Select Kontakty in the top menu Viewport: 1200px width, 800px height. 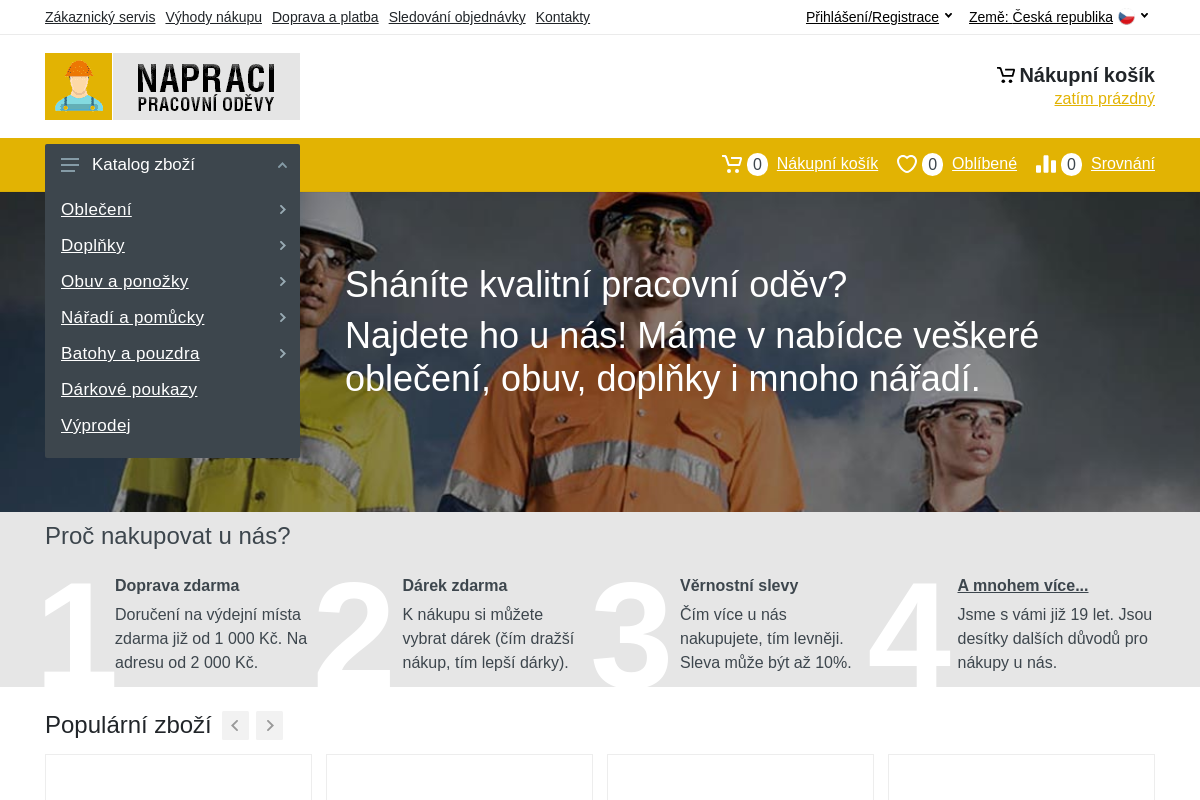[x=562, y=16]
